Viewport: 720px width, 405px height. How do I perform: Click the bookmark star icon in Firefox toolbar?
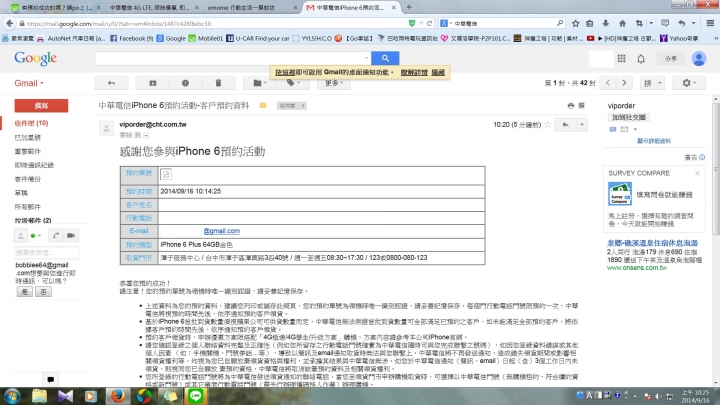(575, 23)
